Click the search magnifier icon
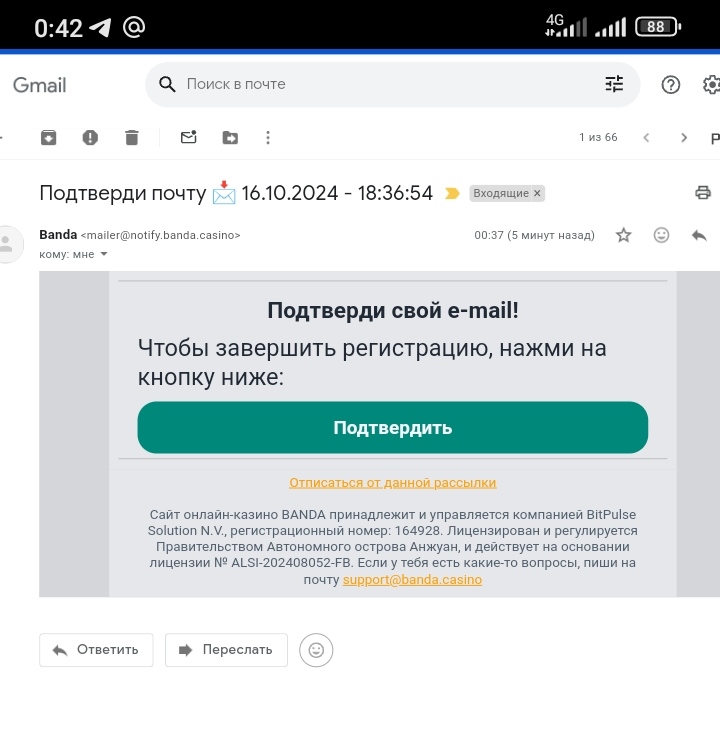 pyautogui.click(x=167, y=84)
